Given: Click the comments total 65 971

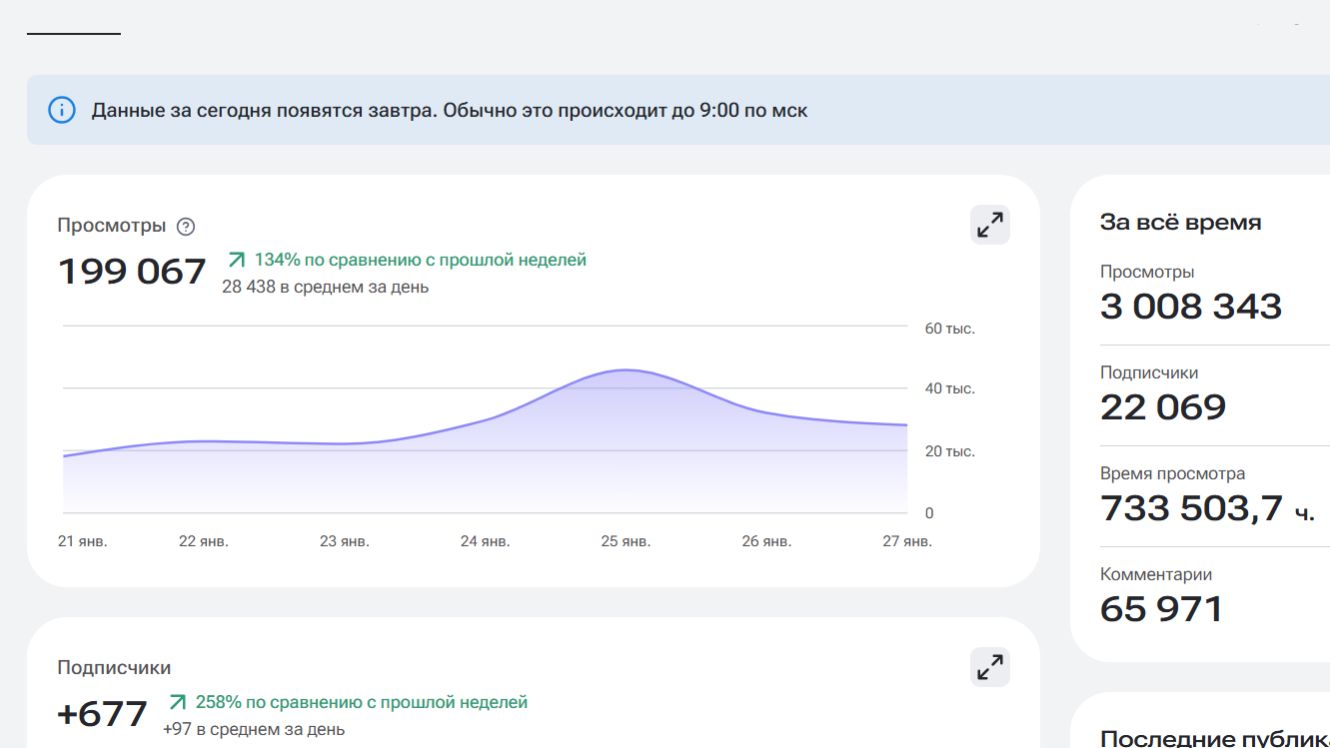Looking at the screenshot, I should click(x=1161, y=609).
